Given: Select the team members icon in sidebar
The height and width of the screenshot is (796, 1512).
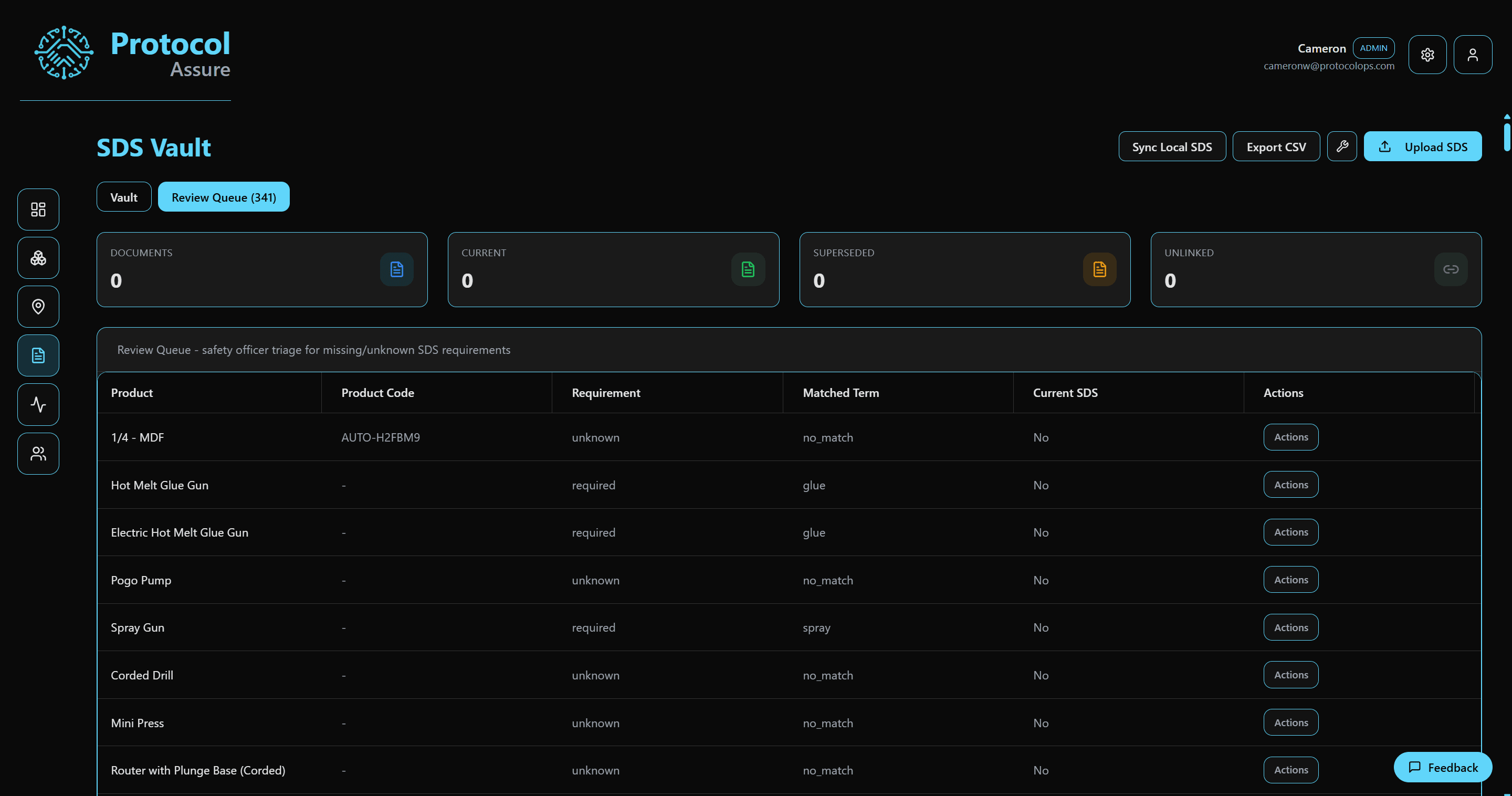Looking at the screenshot, I should (x=38, y=453).
